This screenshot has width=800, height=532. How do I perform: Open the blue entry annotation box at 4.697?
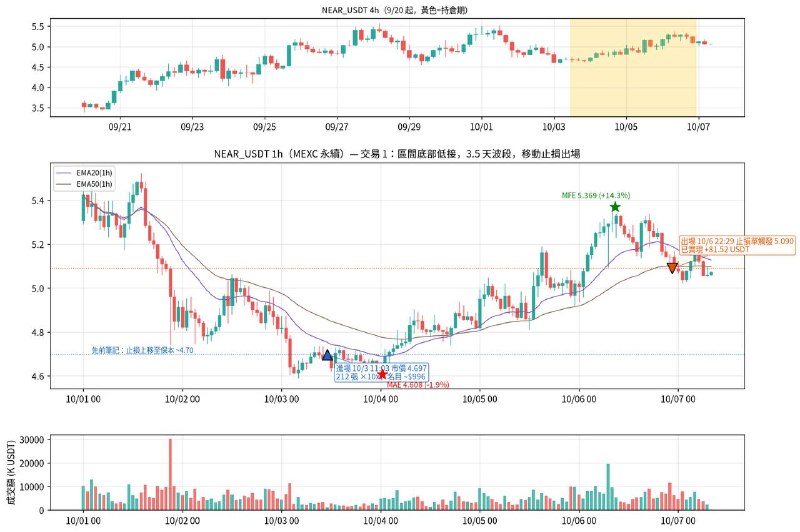tap(381, 372)
